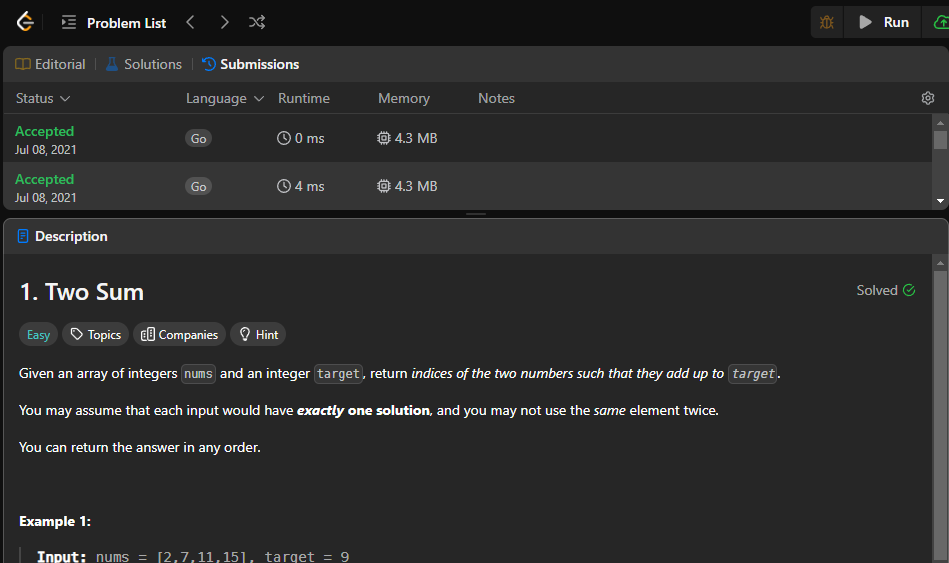Open the Problem List panel

click(113, 22)
